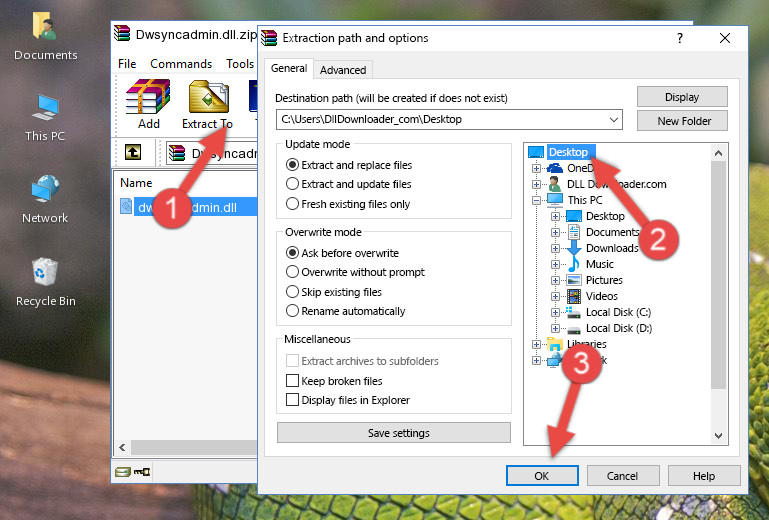Viewport: 769px width, 520px height.
Task: Close the Extraction path and options dialog
Action: click(725, 38)
